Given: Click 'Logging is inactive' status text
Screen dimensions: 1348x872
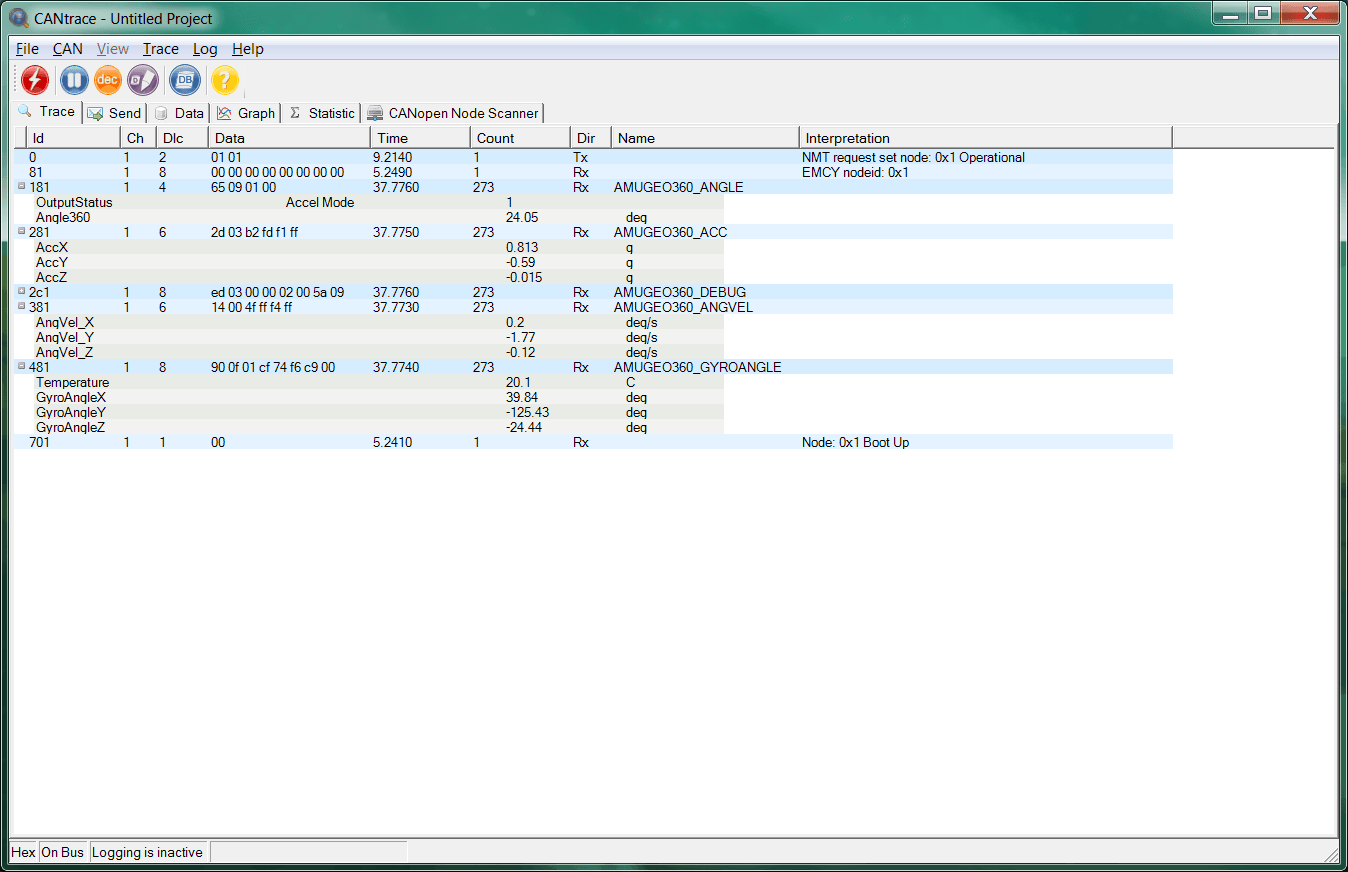Looking at the screenshot, I should (x=147, y=852).
